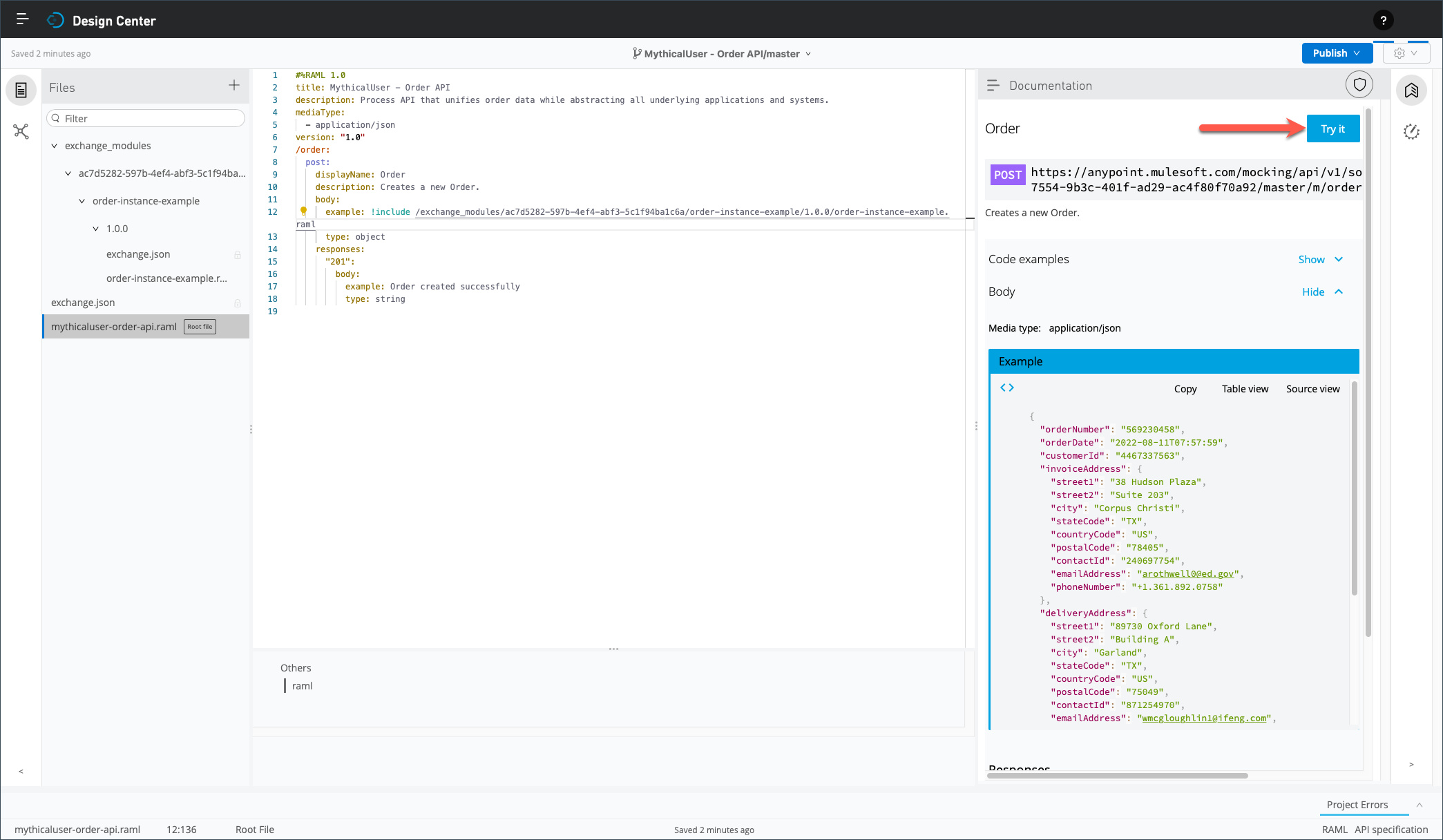Click the Try it button

[x=1333, y=128]
